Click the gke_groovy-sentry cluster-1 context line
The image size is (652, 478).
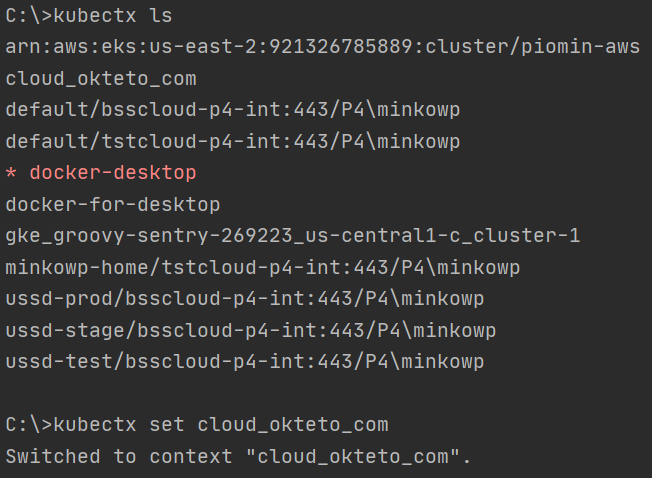(292, 236)
